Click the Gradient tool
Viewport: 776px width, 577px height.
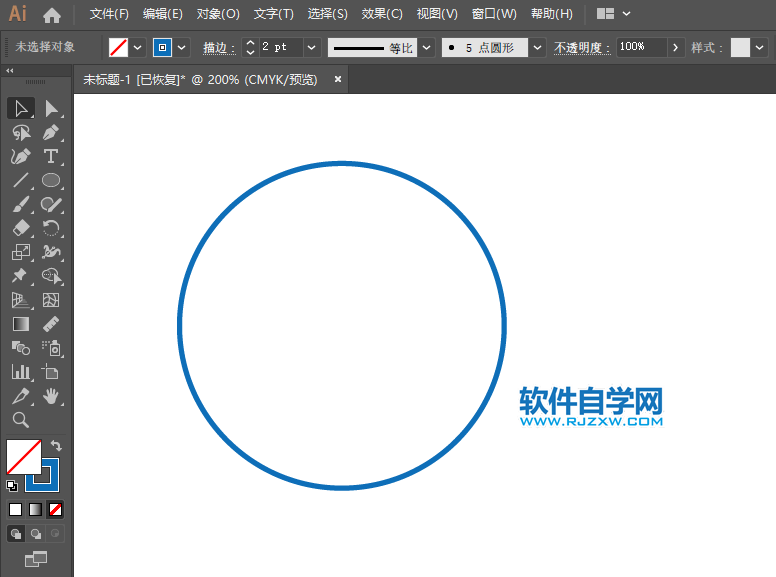pos(21,324)
